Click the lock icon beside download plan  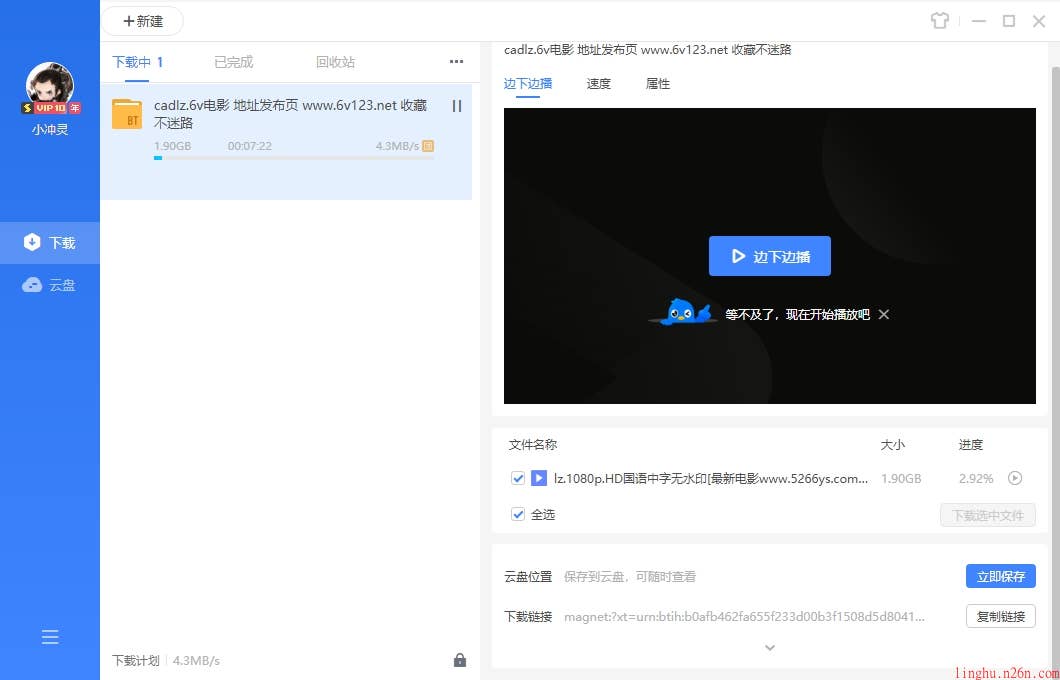[460, 660]
